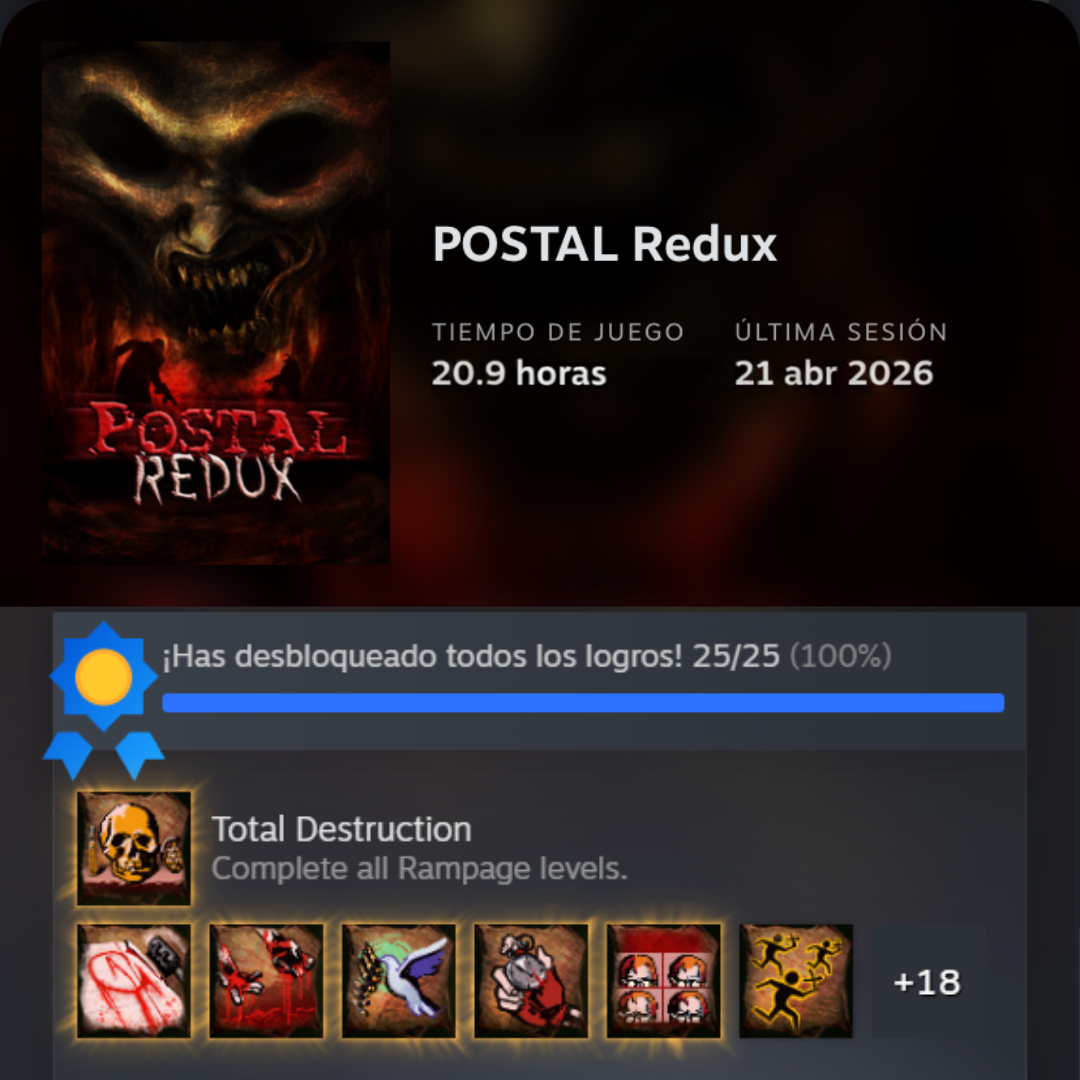This screenshot has height=1080, width=1080.
Task: Click the TIEMPO DE JUEGO label
Action: (x=558, y=332)
